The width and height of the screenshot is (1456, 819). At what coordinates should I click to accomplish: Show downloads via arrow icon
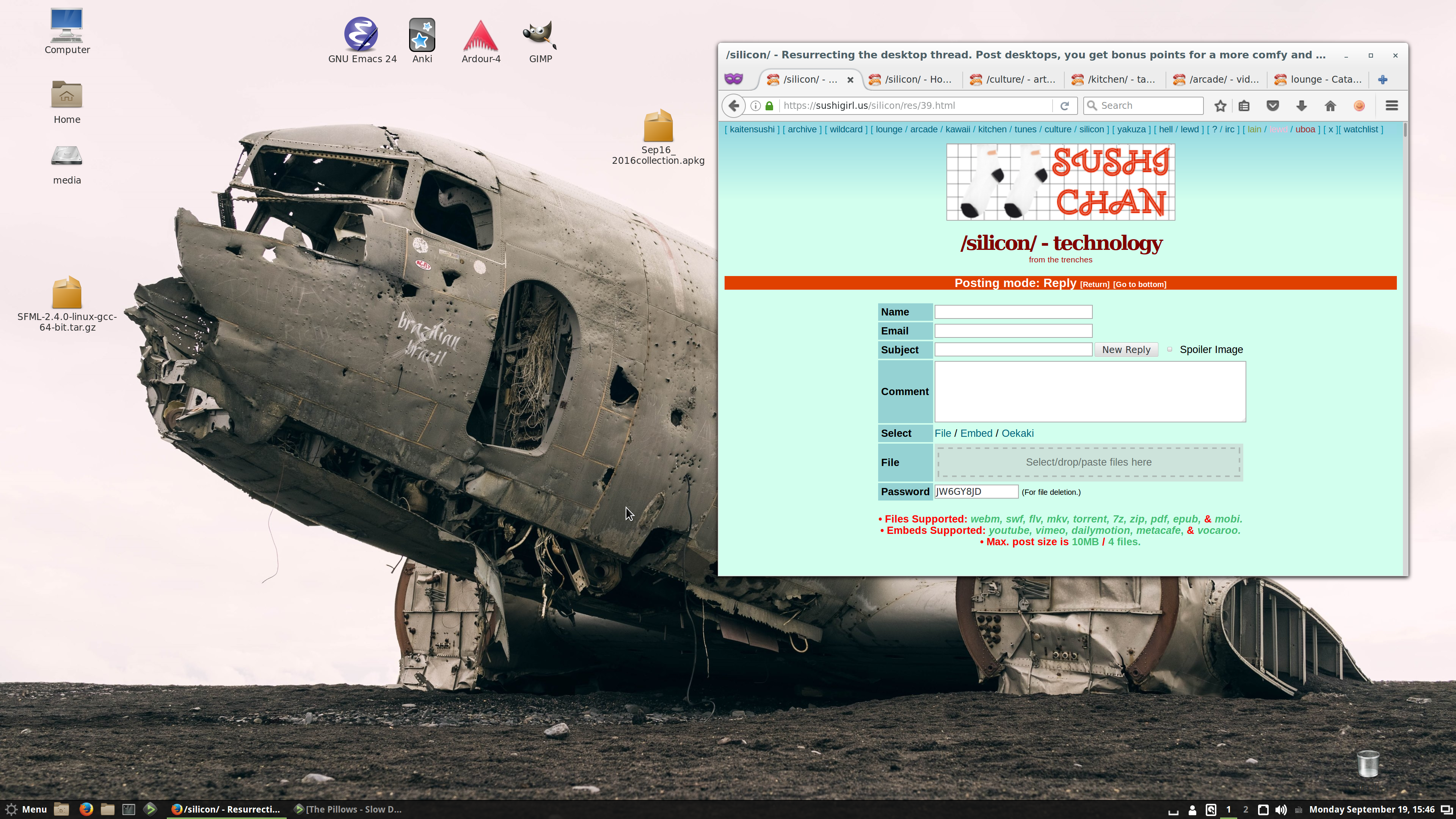click(1301, 106)
